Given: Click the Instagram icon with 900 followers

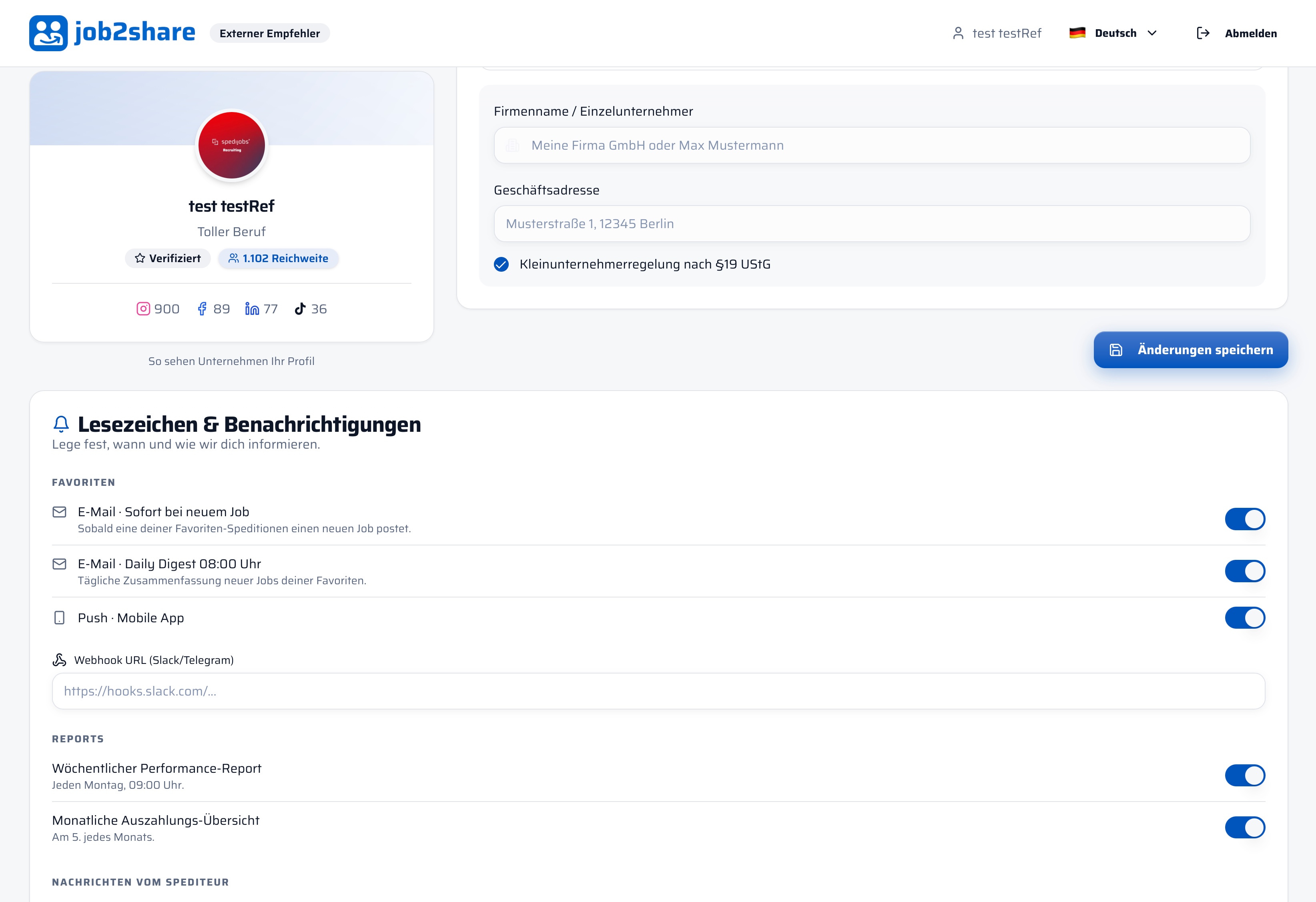Looking at the screenshot, I should (143, 309).
